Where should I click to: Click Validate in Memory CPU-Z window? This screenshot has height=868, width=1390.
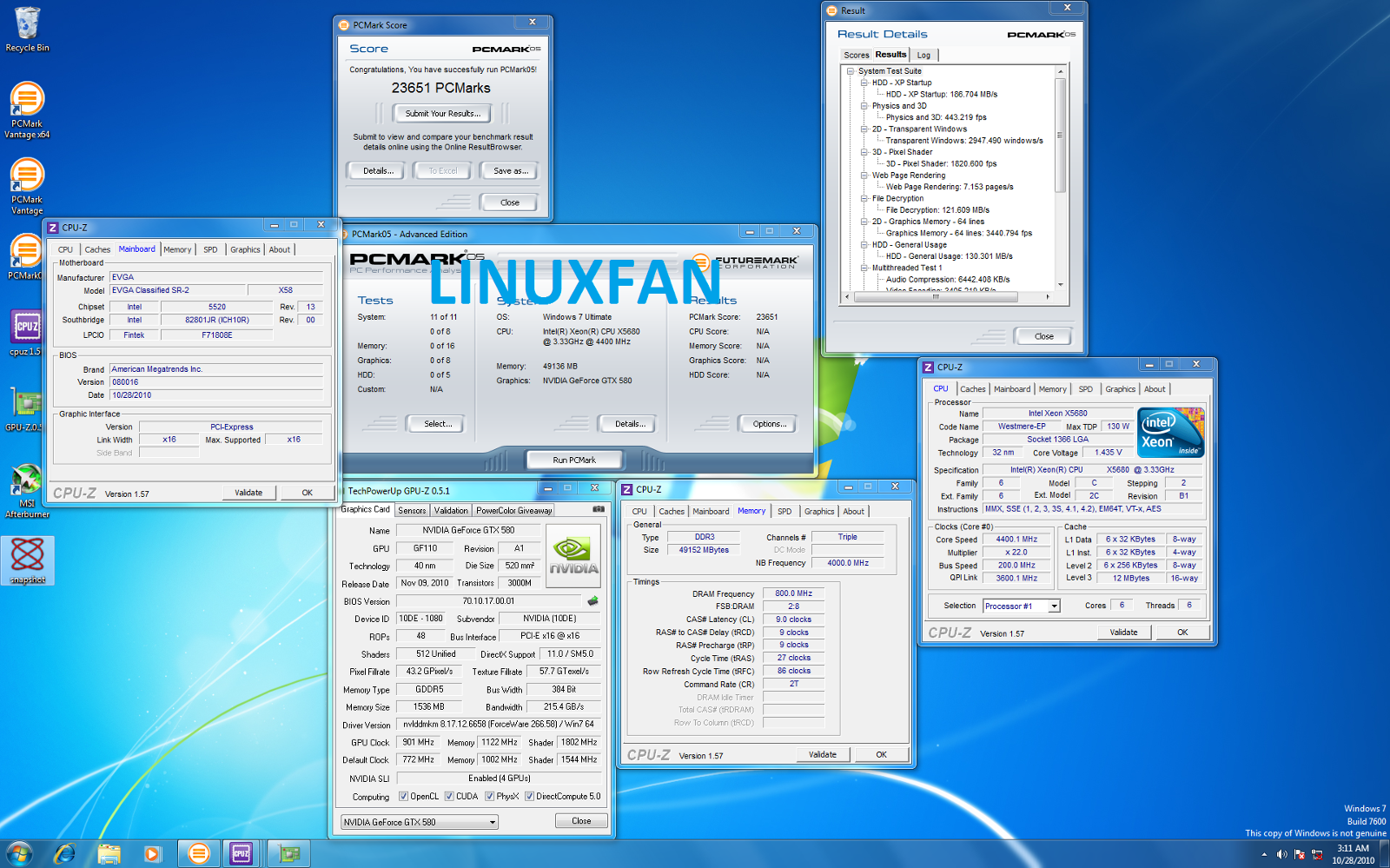(823, 755)
